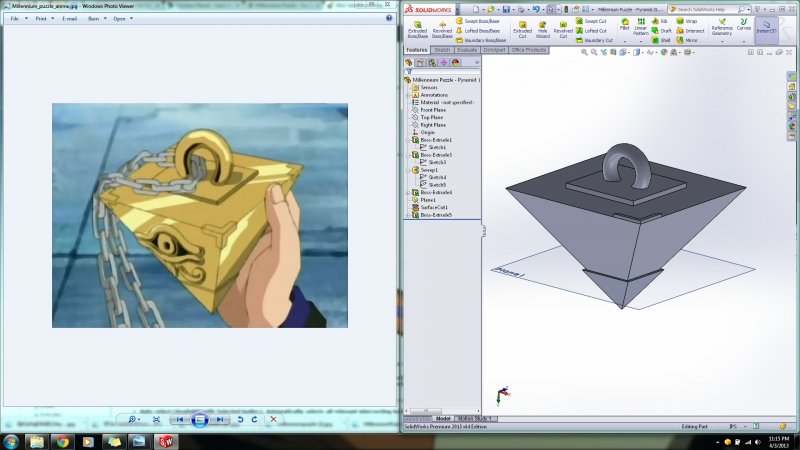The image size is (800, 450).
Task: Open the Windows Start menu
Action: pyautogui.click(x=11, y=441)
